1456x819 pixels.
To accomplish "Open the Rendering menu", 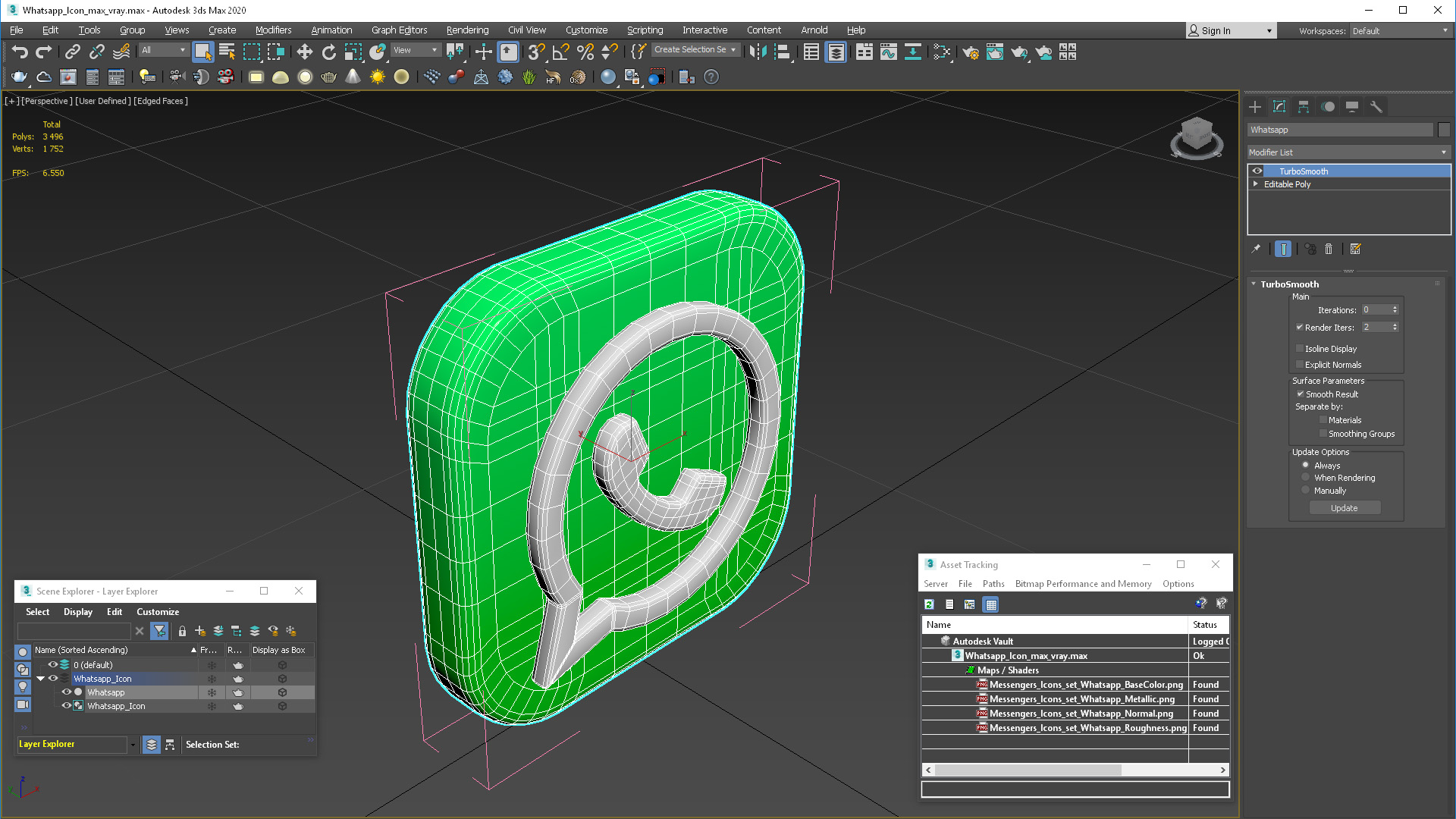I will (467, 30).
